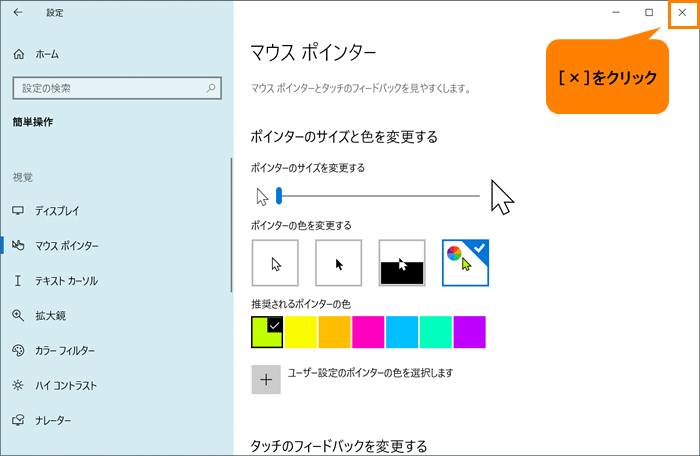The width and height of the screenshot is (700, 456).
Task: Choose the magenta pointer color swatch
Action: tap(368, 332)
